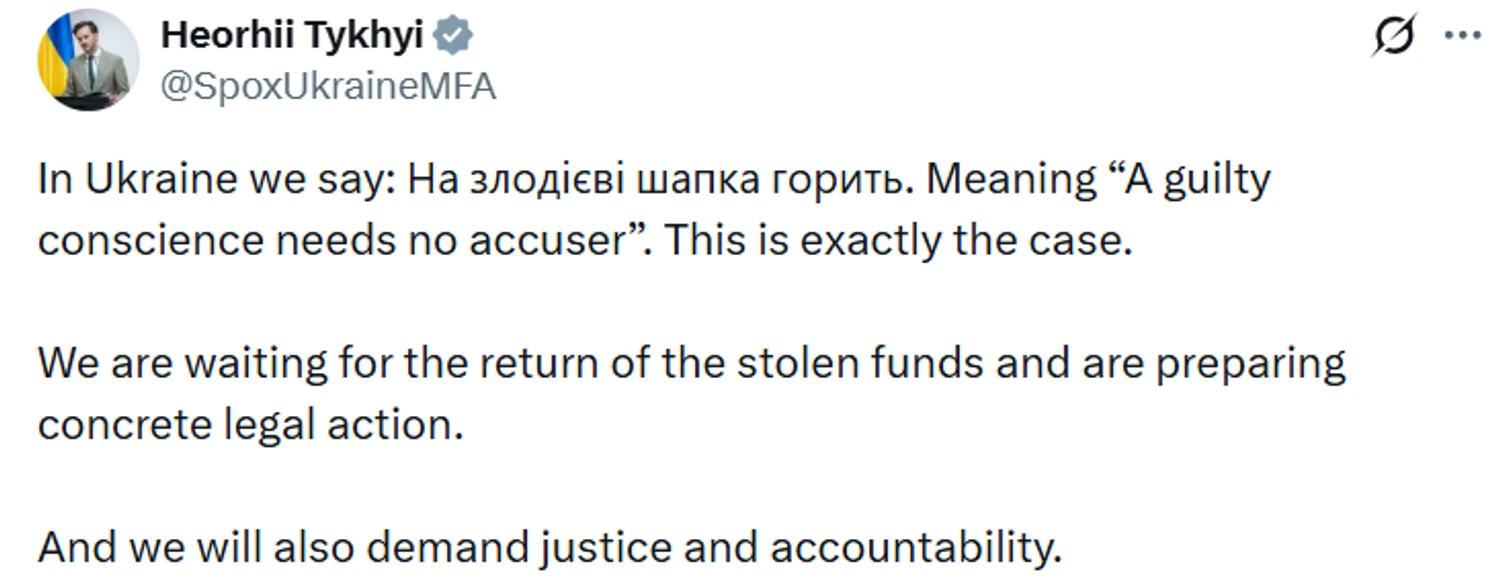Click the grey verified badge checkmark
The height and width of the screenshot is (584, 1500).
[x=457, y=36]
